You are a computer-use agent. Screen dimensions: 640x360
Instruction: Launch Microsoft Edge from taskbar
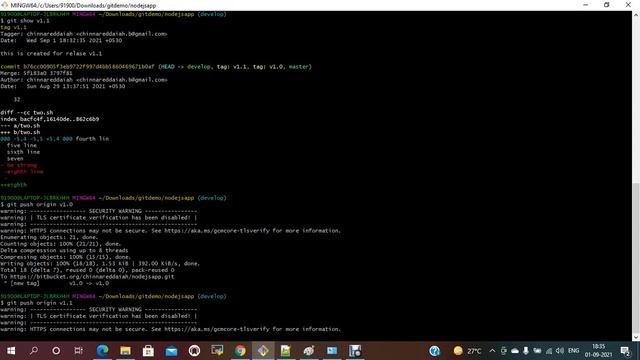102,351
